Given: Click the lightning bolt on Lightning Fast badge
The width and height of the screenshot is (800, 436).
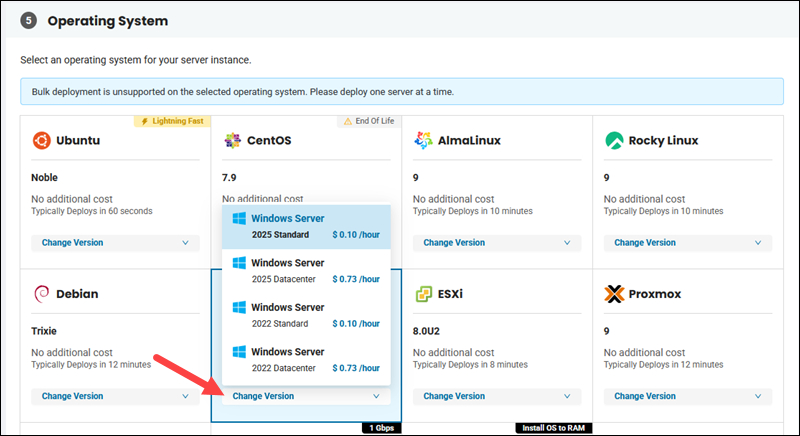Looking at the screenshot, I should (x=144, y=121).
